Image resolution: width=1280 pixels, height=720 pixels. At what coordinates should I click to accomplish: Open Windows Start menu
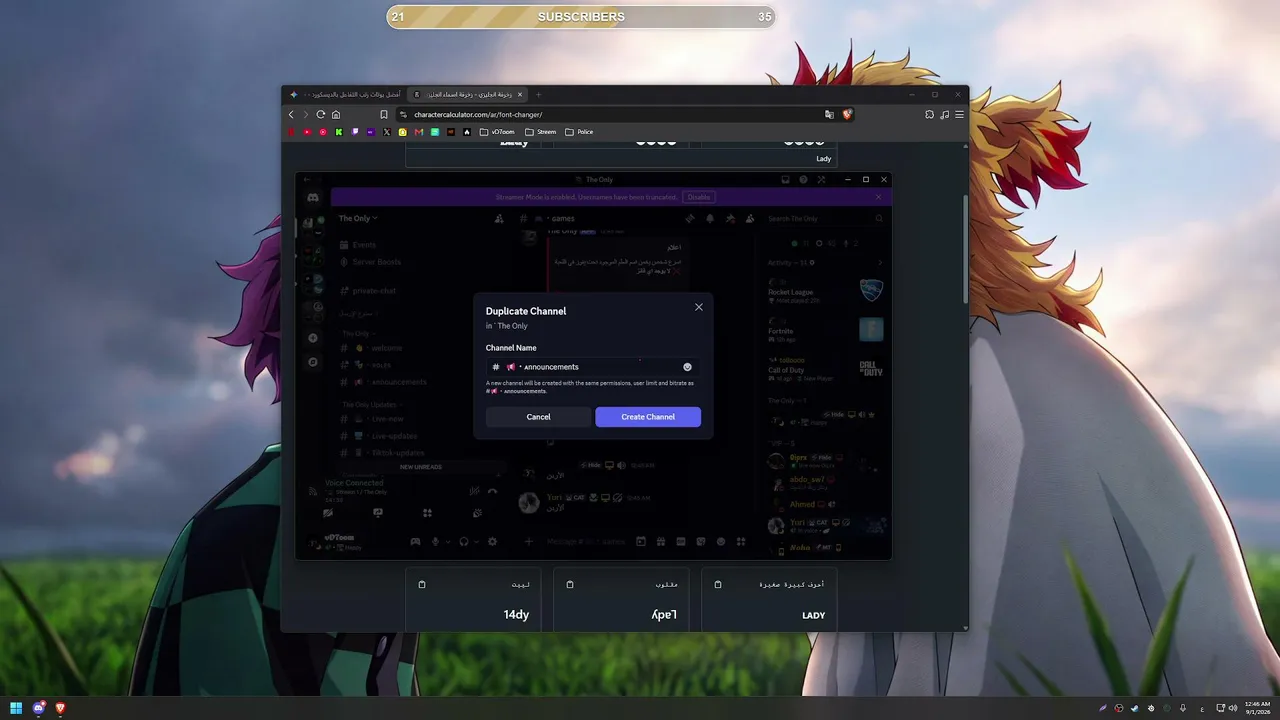pyautogui.click(x=16, y=708)
